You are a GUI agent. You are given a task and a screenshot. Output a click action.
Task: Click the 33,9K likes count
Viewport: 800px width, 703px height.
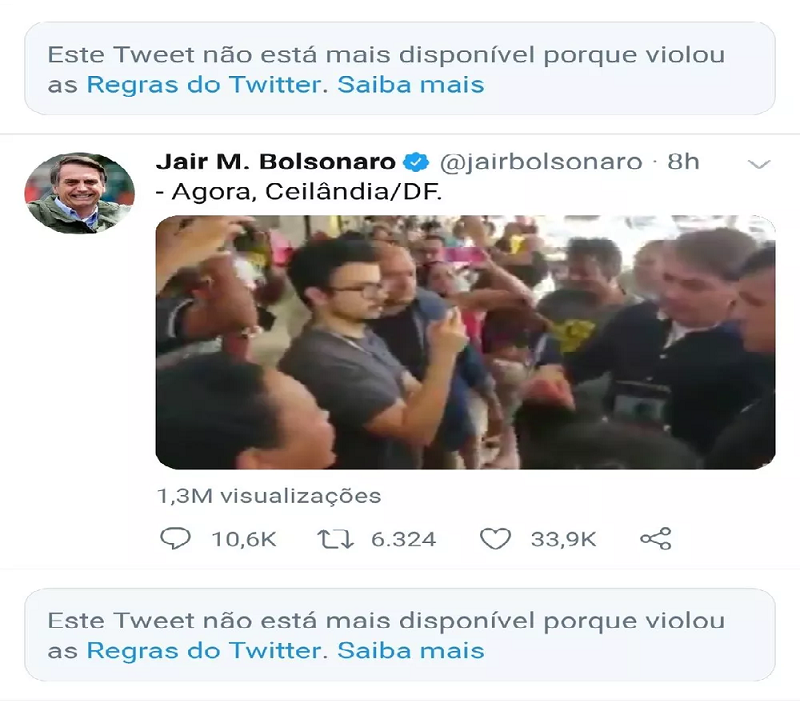(563, 539)
